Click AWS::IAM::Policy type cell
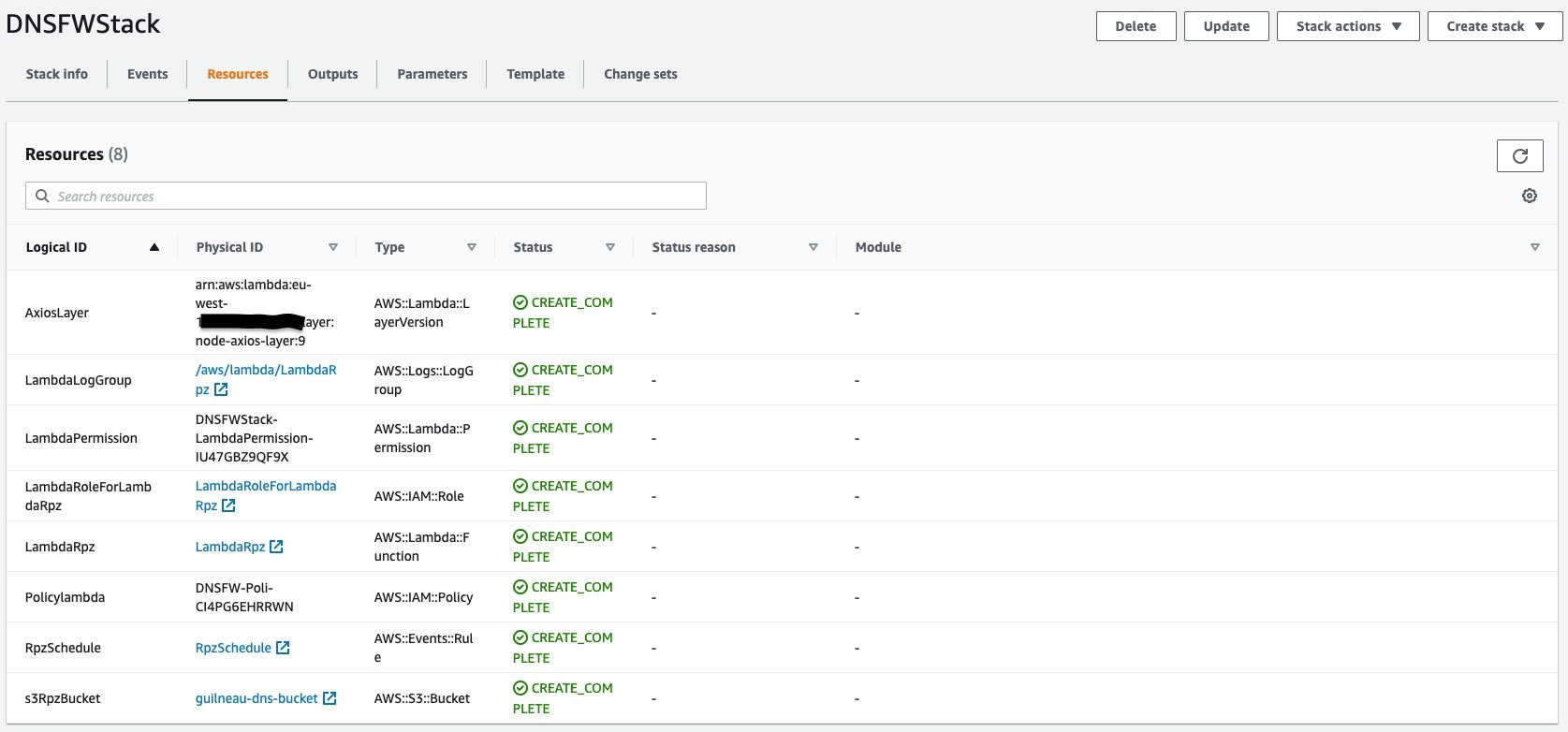Screen dimensions: 1568x732 click(x=423, y=597)
